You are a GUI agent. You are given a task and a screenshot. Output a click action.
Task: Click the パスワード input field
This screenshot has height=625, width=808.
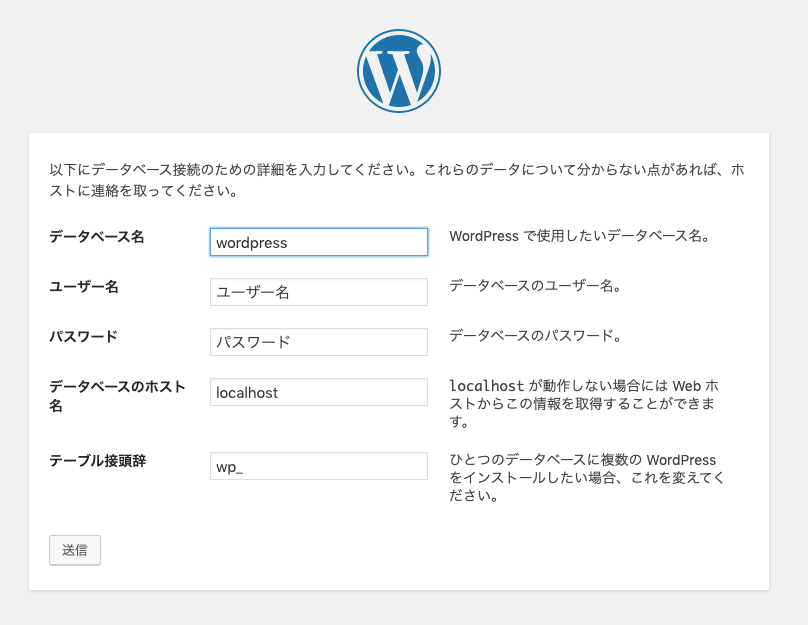pos(318,342)
